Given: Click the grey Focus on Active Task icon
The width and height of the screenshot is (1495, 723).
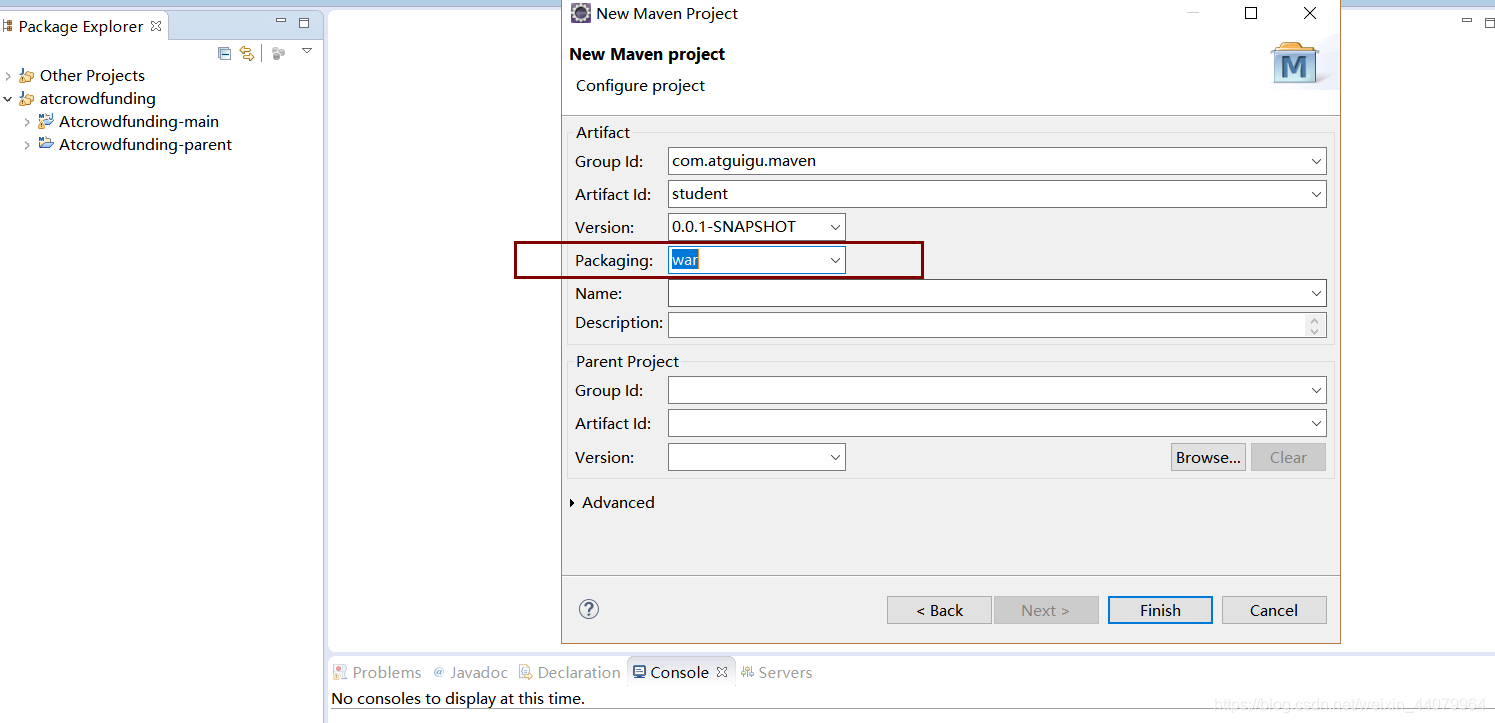Looking at the screenshot, I should point(279,53).
